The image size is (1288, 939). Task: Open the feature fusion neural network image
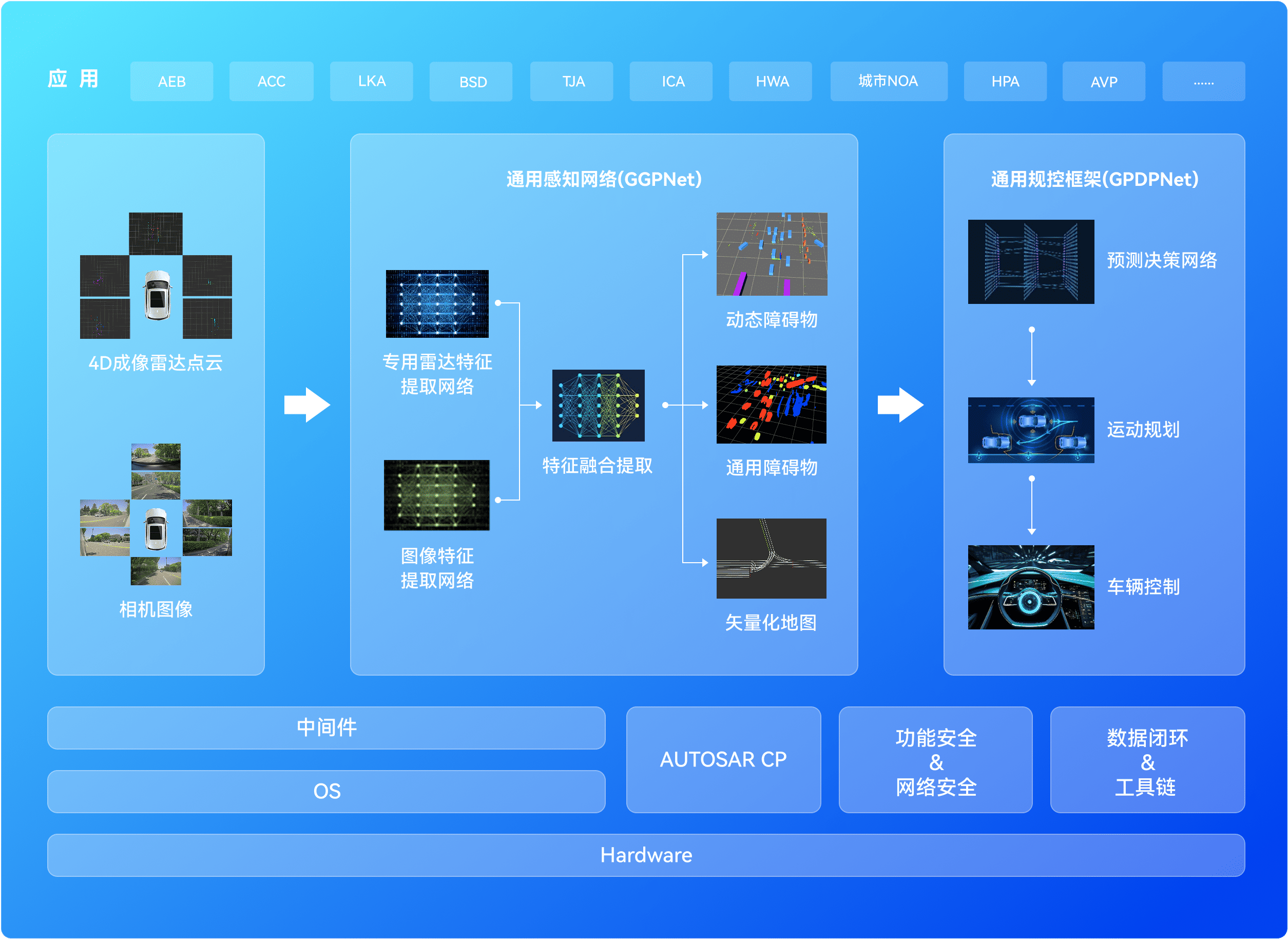tap(599, 405)
